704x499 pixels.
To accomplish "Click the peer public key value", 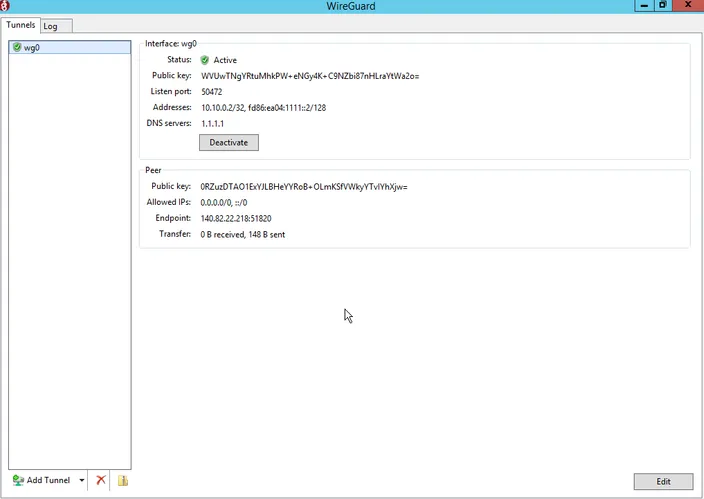I will (304, 187).
